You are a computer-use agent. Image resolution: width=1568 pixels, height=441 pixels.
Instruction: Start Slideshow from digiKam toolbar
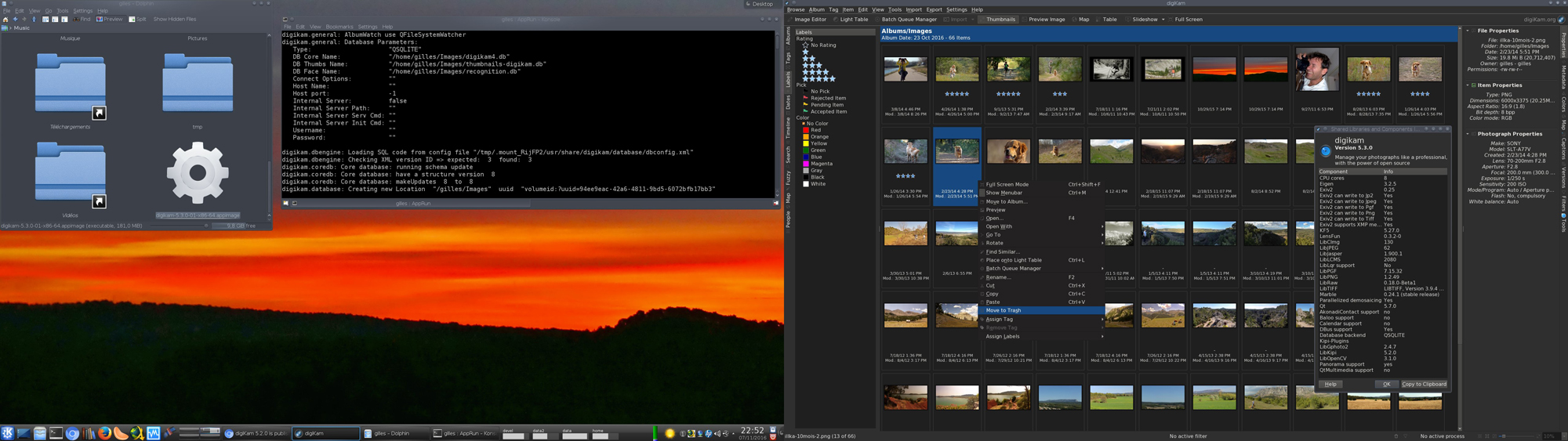(x=1142, y=20)
